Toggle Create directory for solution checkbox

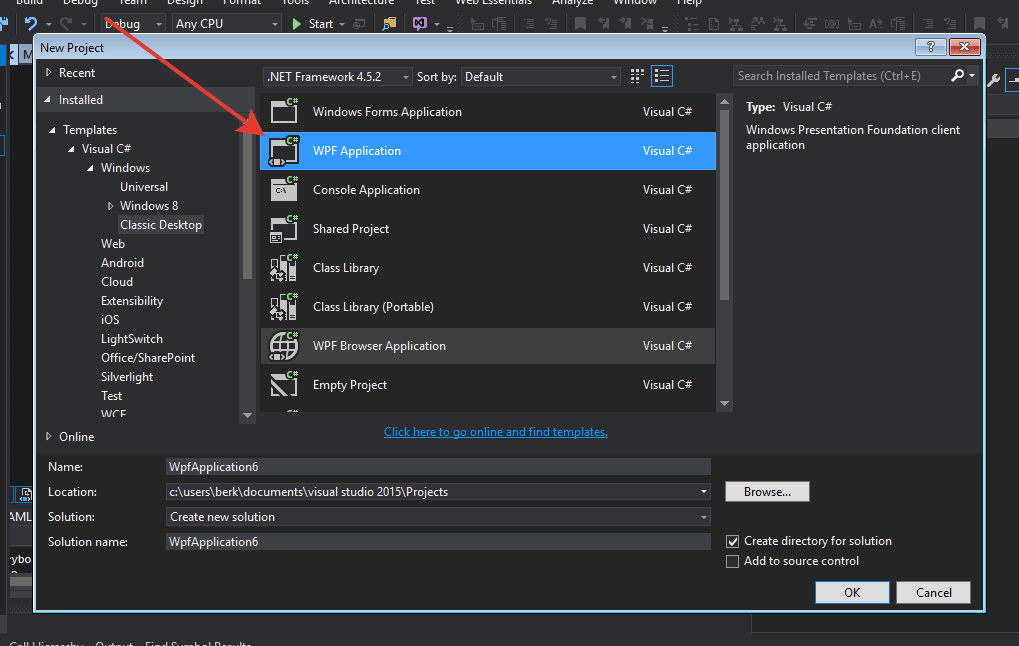tap(732, 541)
